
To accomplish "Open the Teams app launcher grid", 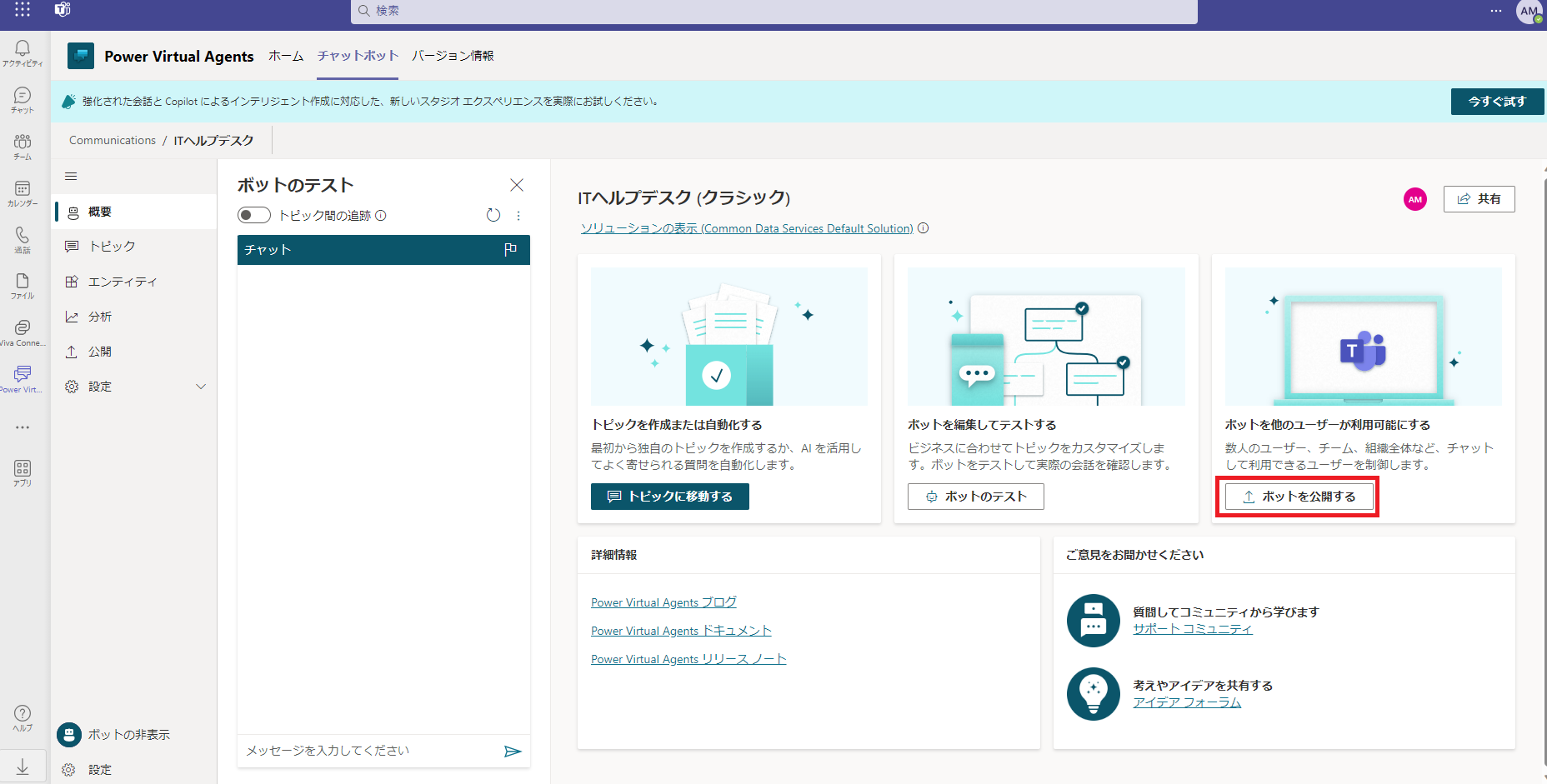I will (x=23, y=10).
